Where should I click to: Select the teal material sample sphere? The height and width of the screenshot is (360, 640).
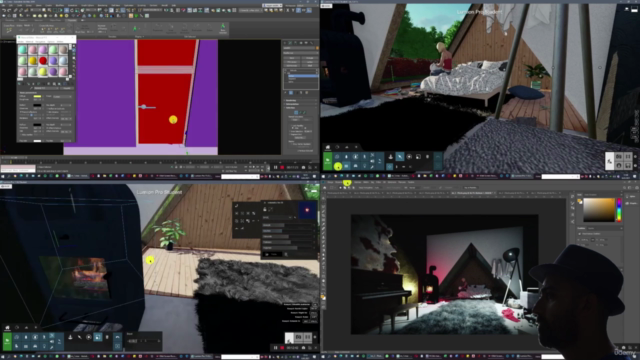click(x=22, y=49)
